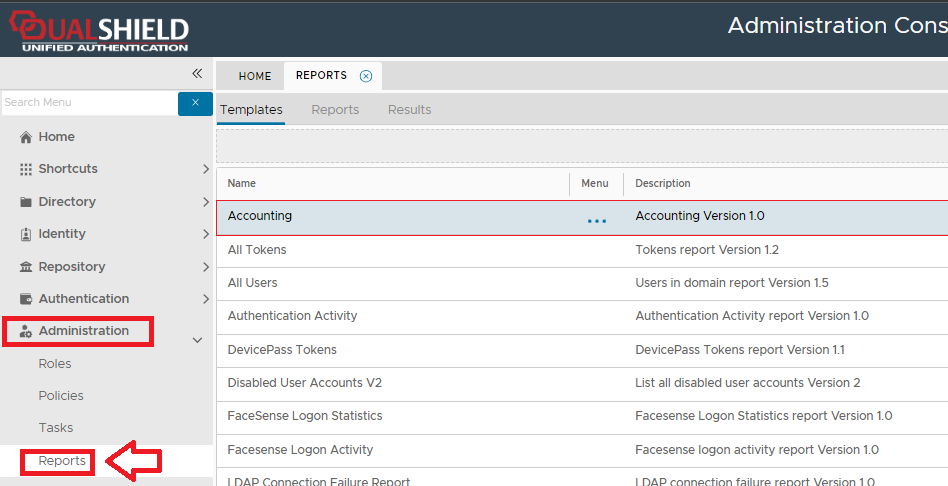Open Policies under Administration
Screen dimensions: 948x486
point(61,396)
